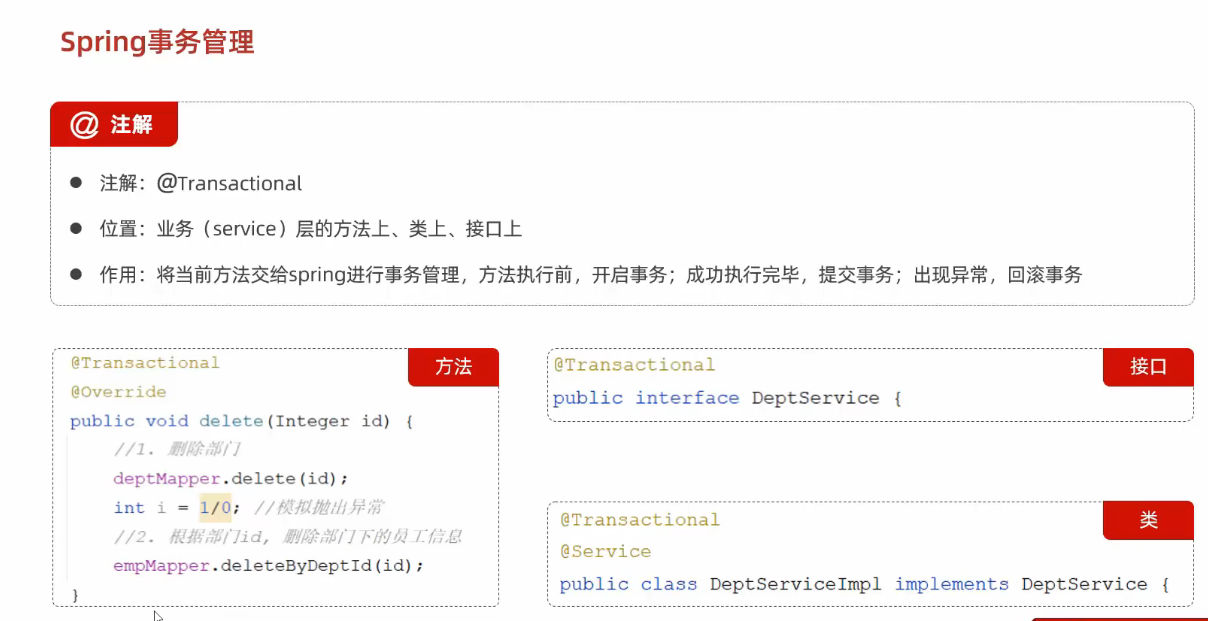Click deptMapper.delete(id) code line

[231, 479]
